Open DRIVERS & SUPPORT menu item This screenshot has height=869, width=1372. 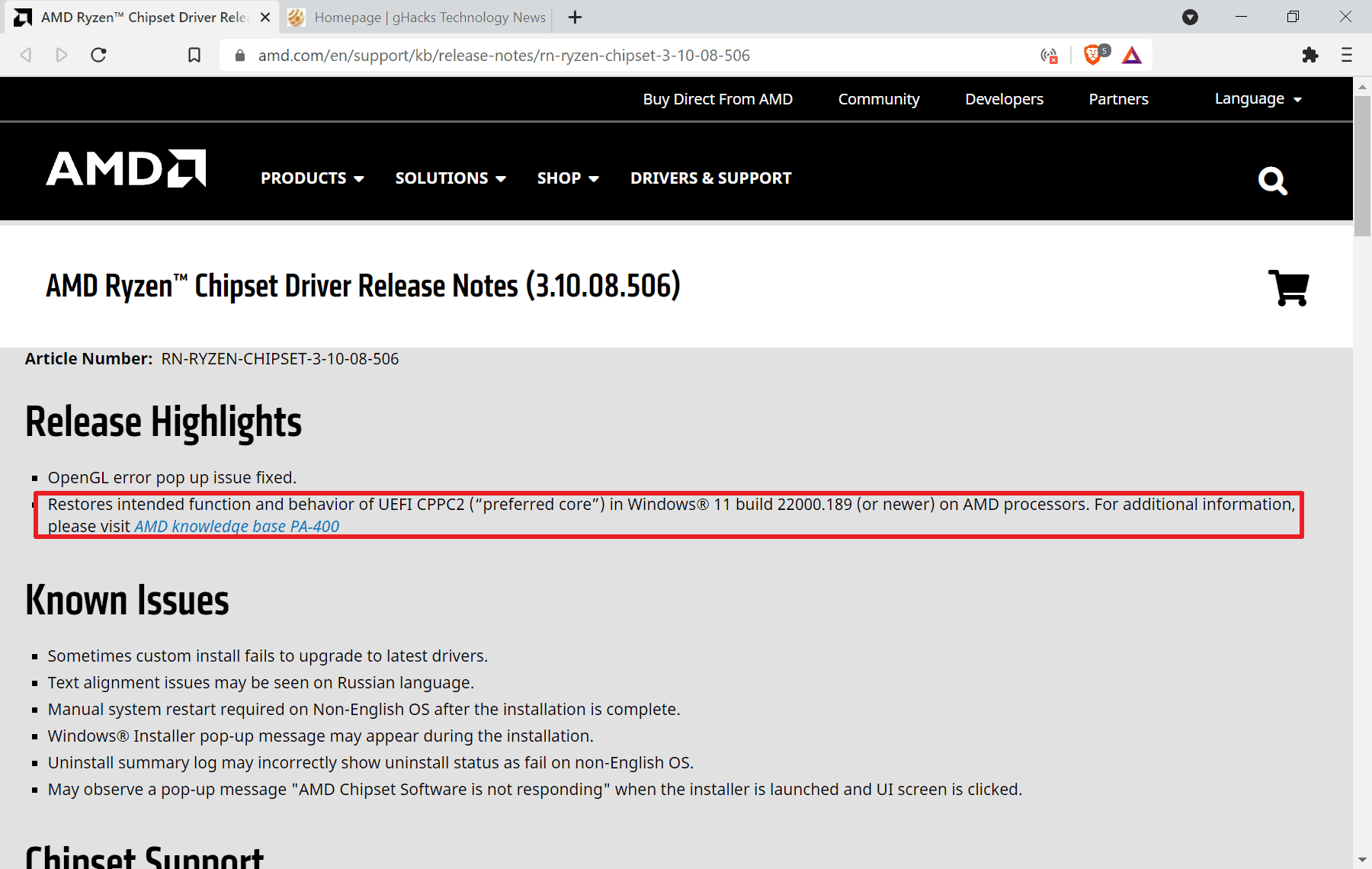710,178
